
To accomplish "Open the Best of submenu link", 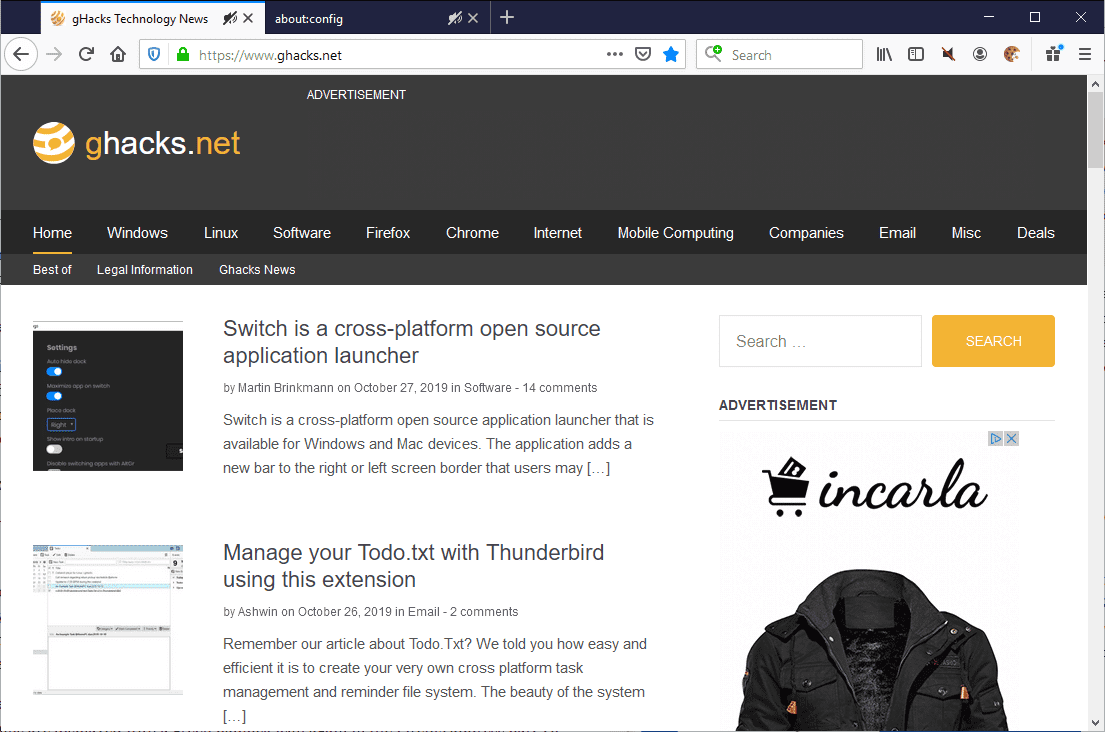I will click(52, 270).
